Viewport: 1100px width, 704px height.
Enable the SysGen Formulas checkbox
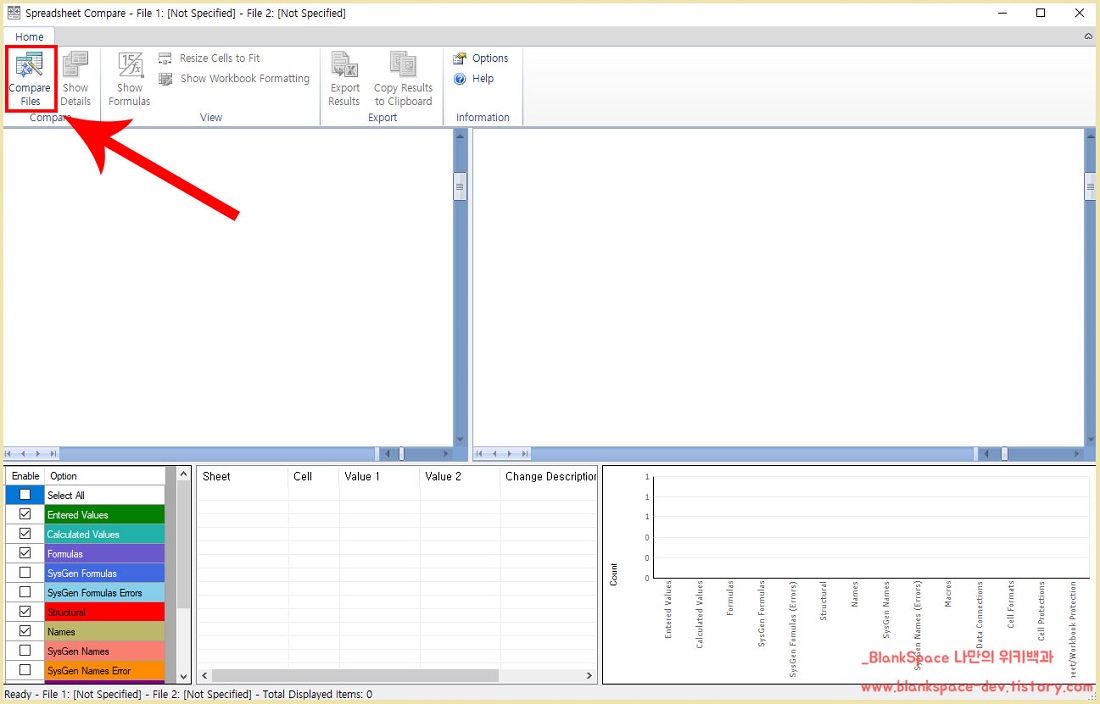click(25, 573)
